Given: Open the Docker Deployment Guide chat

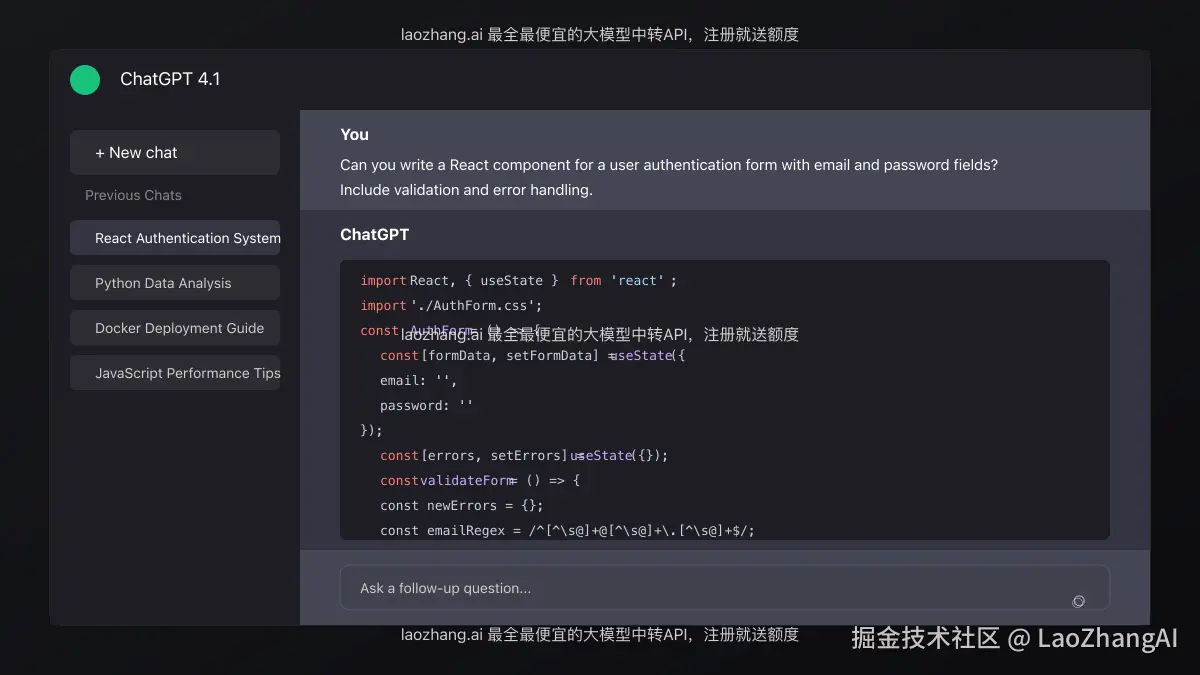Looking at the screenshot, I should coord(174,328).
